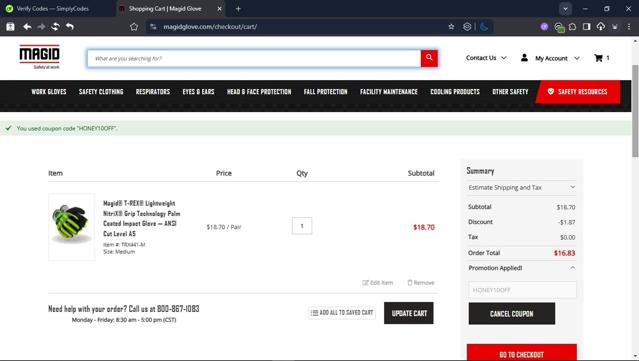
Task: Collapse the Promotion Applied section
Action: click(522, 268)
